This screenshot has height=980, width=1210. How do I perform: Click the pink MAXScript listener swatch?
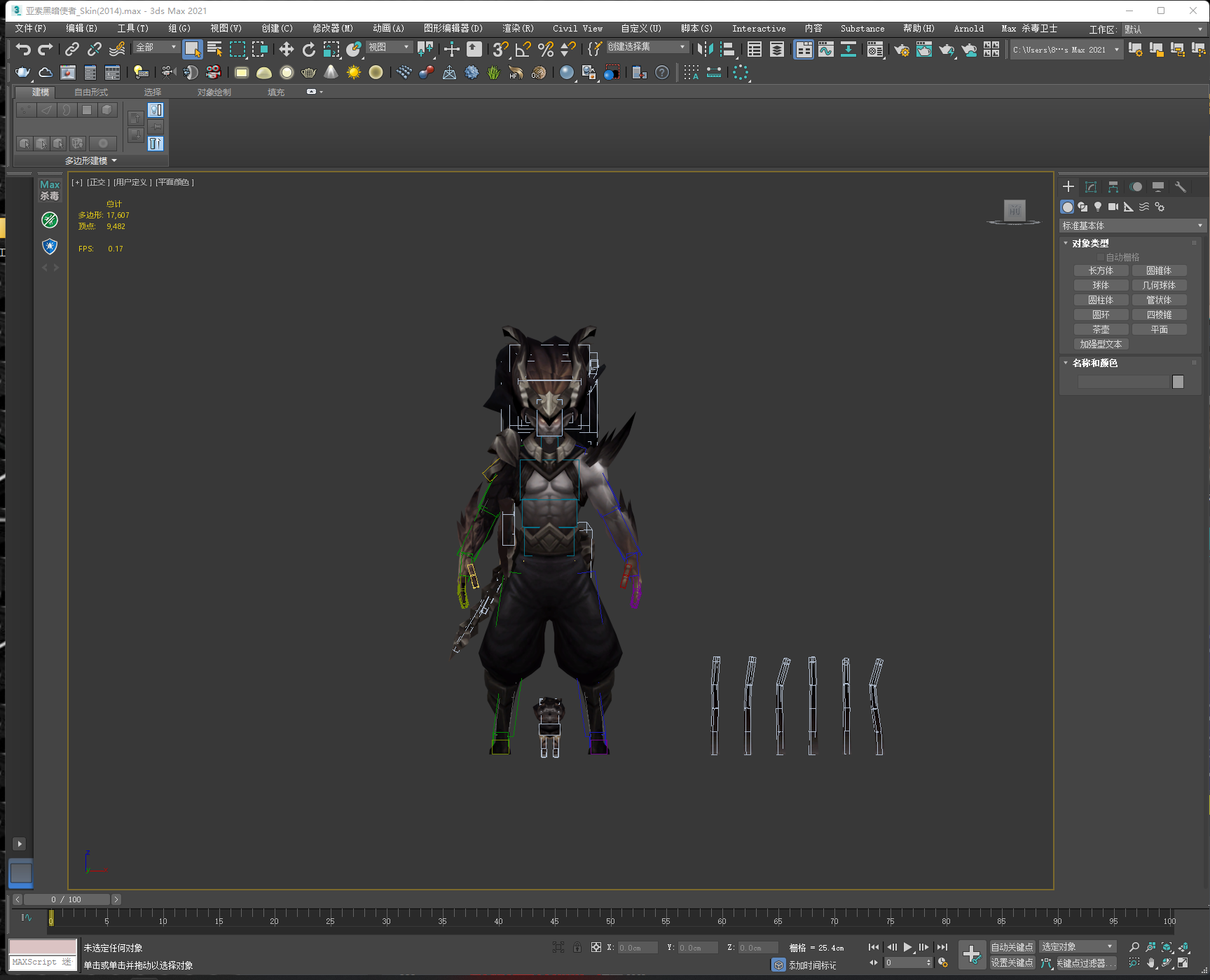[43, 946]
